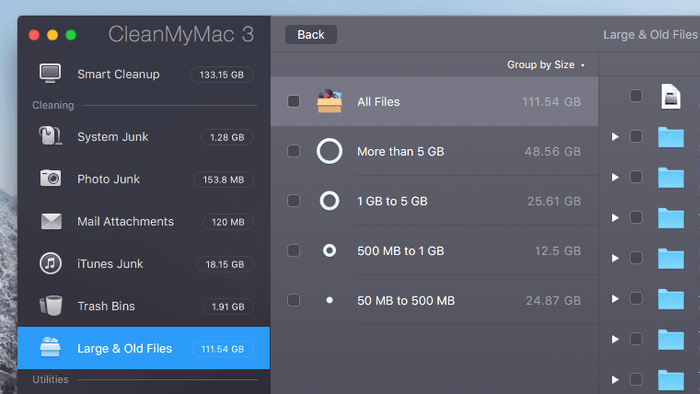This screenshot has height=394, width=700.
Task: Enable the 500 MB to 1 GB checkbox
Action: (293, 250)
